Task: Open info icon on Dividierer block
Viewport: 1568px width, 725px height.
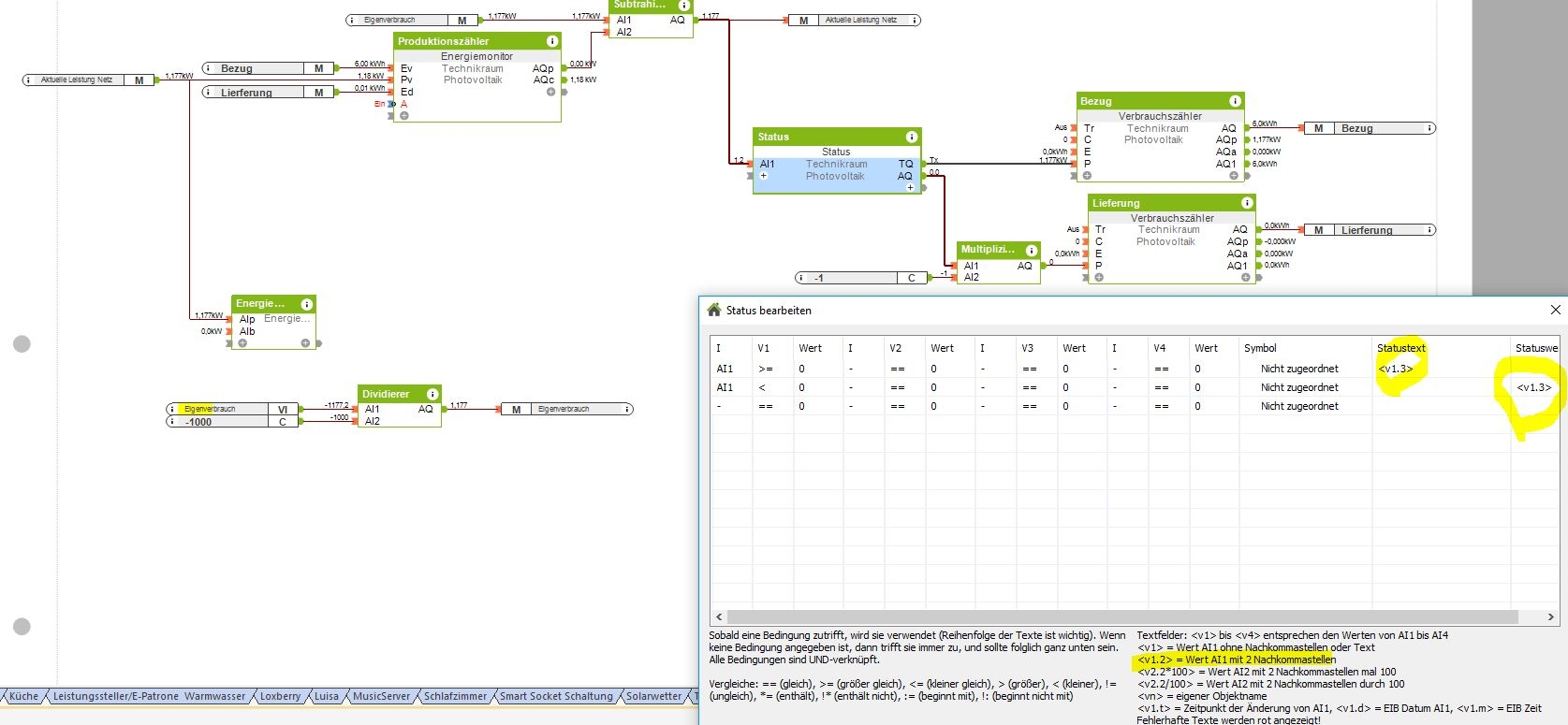Action: pyautogui.click(x=432, y=394)
